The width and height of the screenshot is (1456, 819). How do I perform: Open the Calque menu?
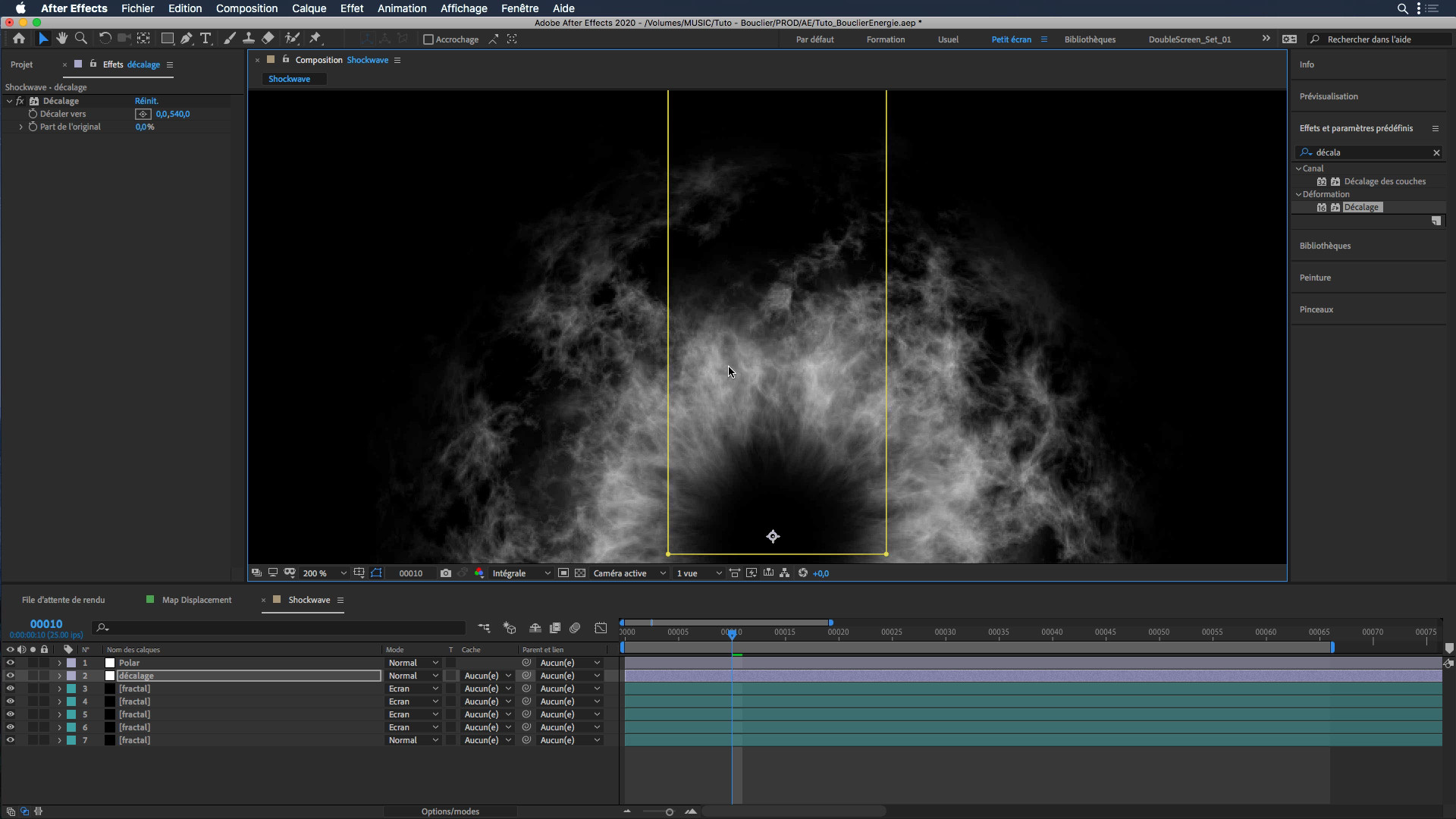click(309, 8)
